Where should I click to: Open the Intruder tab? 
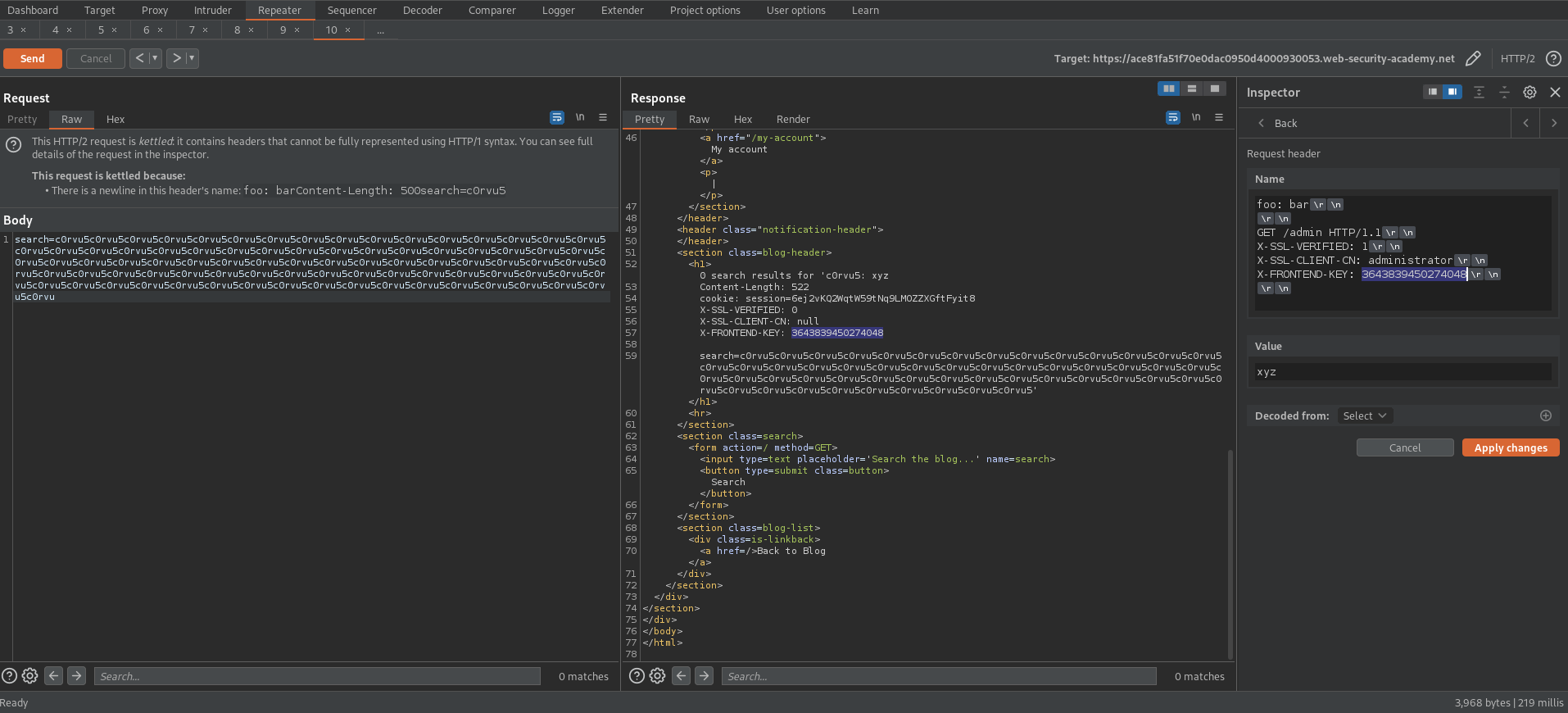(213, 10)
